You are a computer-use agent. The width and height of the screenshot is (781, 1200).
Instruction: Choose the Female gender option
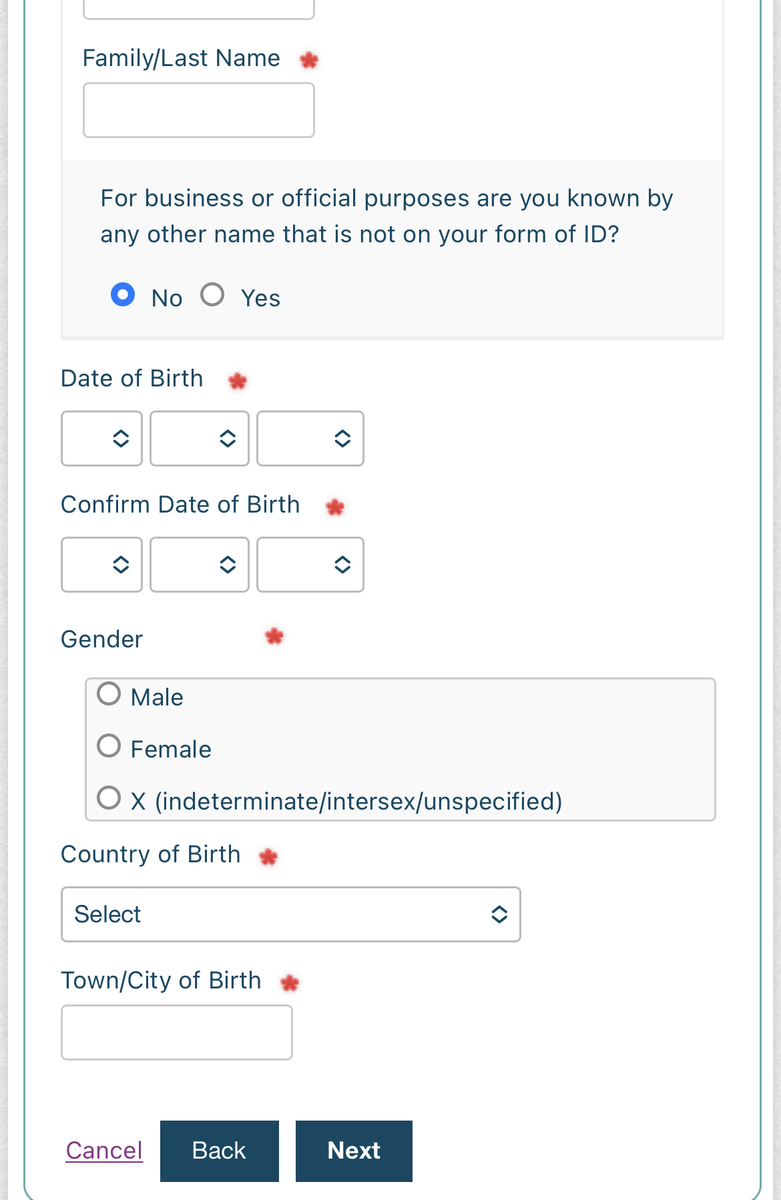(109, 746)
